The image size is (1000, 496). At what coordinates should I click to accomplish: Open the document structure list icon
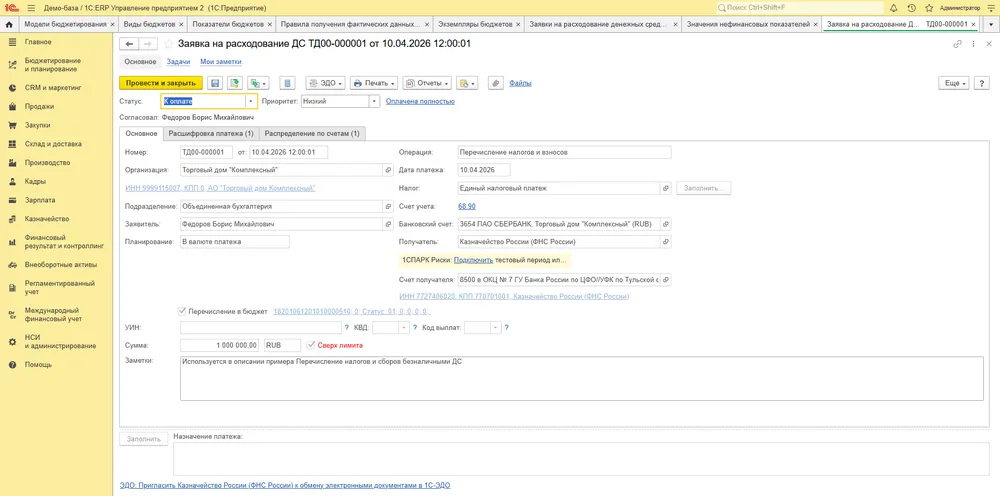tap(288, 83)
